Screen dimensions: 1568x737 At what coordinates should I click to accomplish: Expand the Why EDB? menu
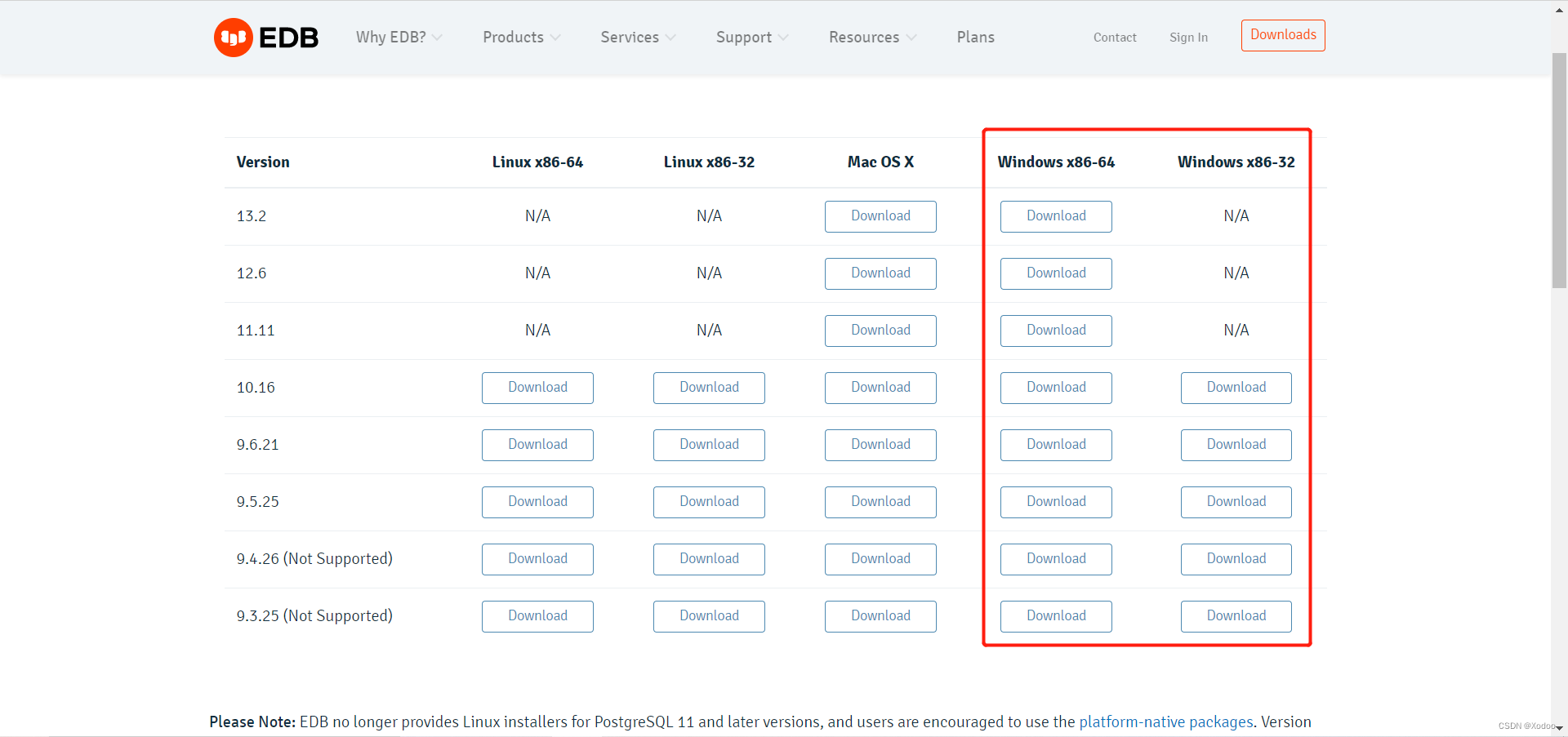[x=399, y=38]
